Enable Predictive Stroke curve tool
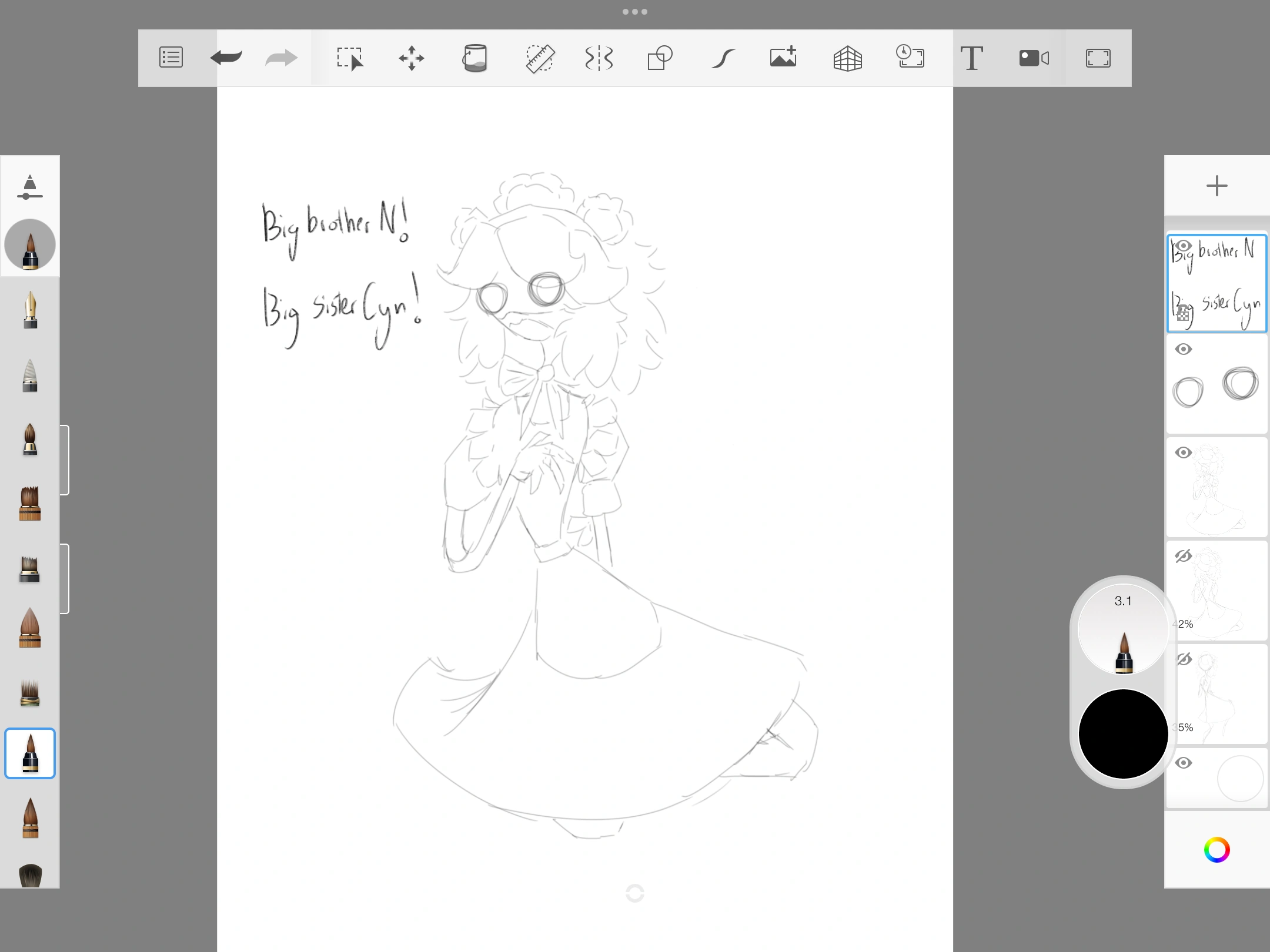This screenshot has height=952, width=1270. point(723,58)
